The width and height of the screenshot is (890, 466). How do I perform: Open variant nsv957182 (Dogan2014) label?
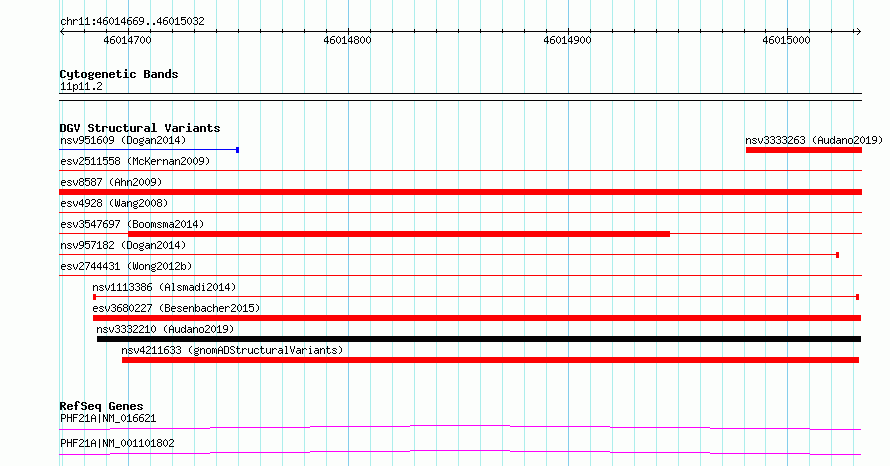pyautogui.click(x=123, y=245)
